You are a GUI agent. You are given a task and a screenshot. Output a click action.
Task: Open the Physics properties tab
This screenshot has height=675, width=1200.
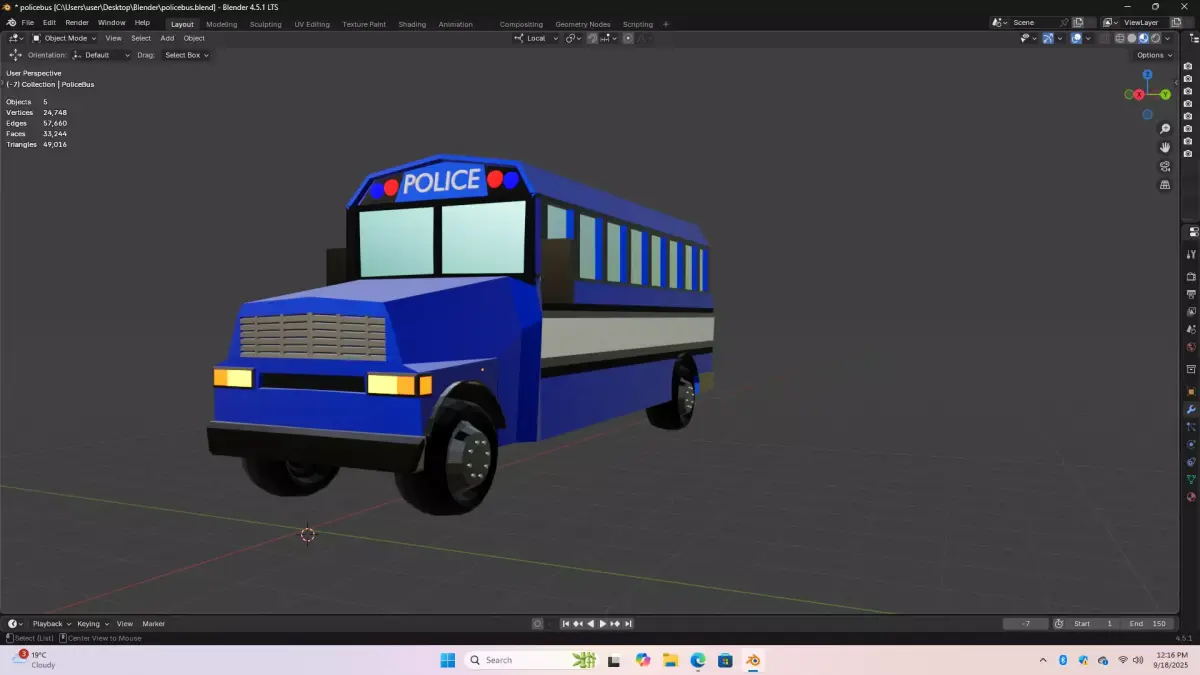pyautogui.click(x=1191, y=444)
